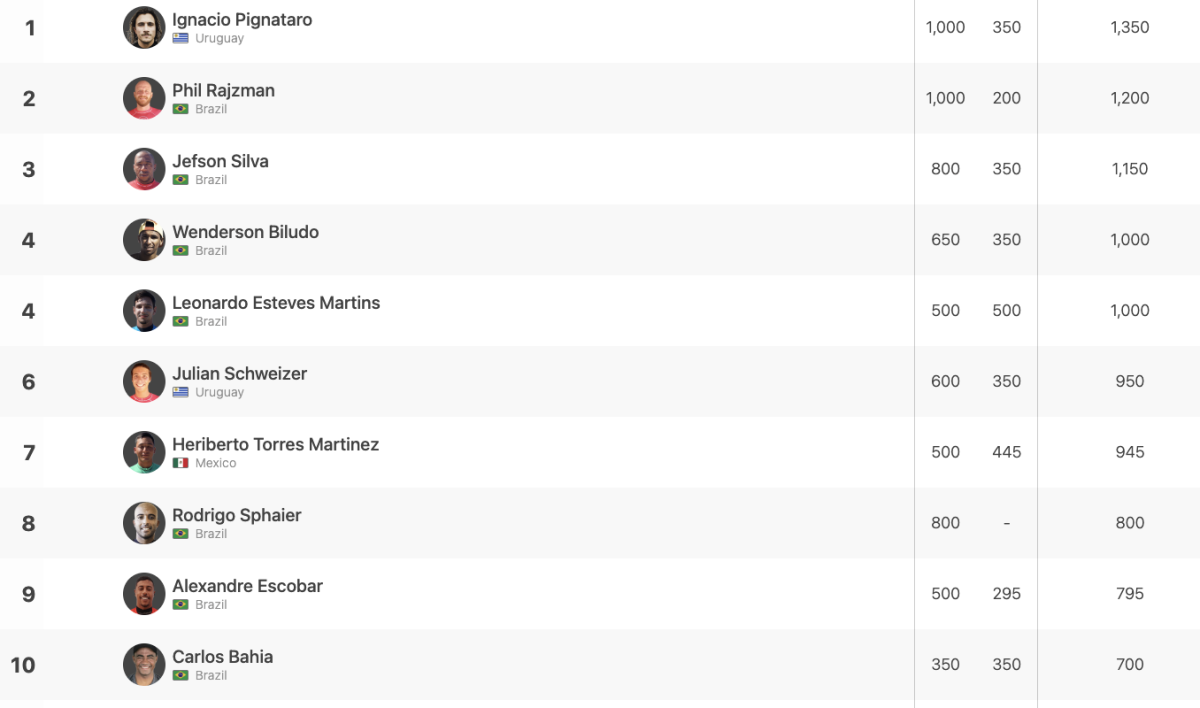Viewport: 1200px width, 708px height.
Task: Click the Mexico flag icon
Action: 181,463
